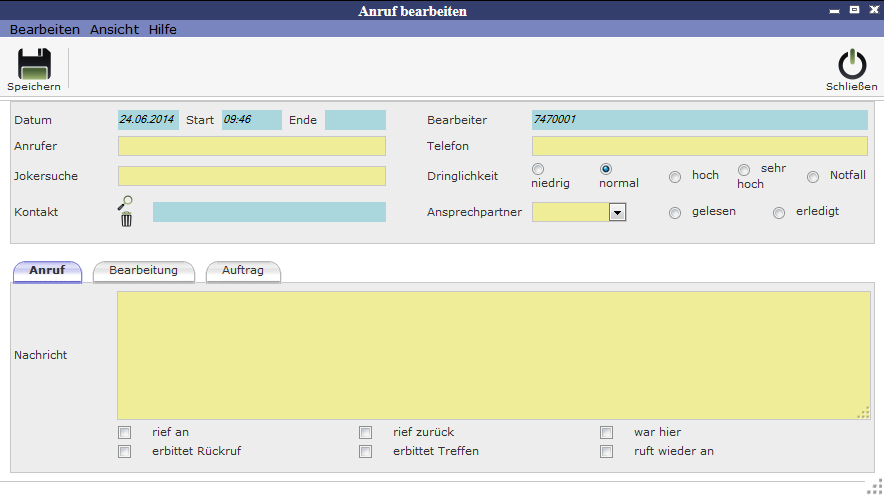Expand the Ansprechpartner dropdown arrow
This screenshot has width=884, height=496.
click(617, 212)
